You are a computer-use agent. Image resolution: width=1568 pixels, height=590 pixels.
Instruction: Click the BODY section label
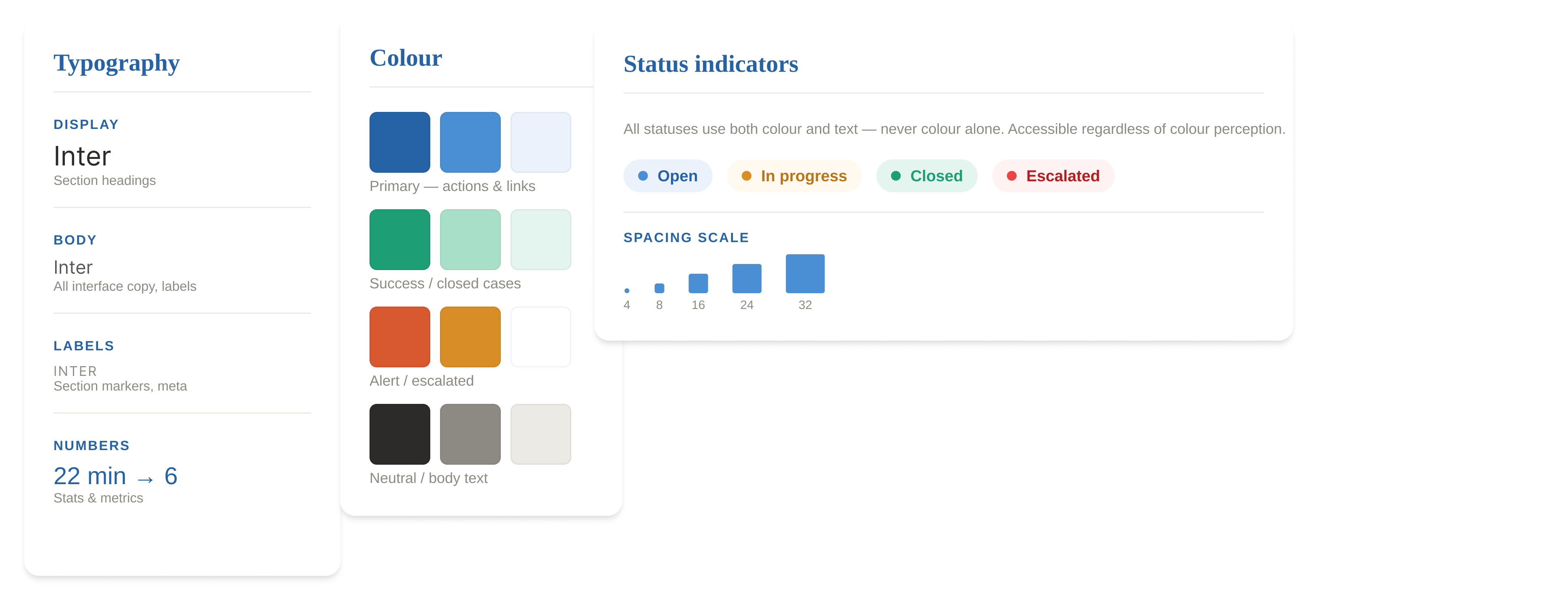tap(75, 240)
